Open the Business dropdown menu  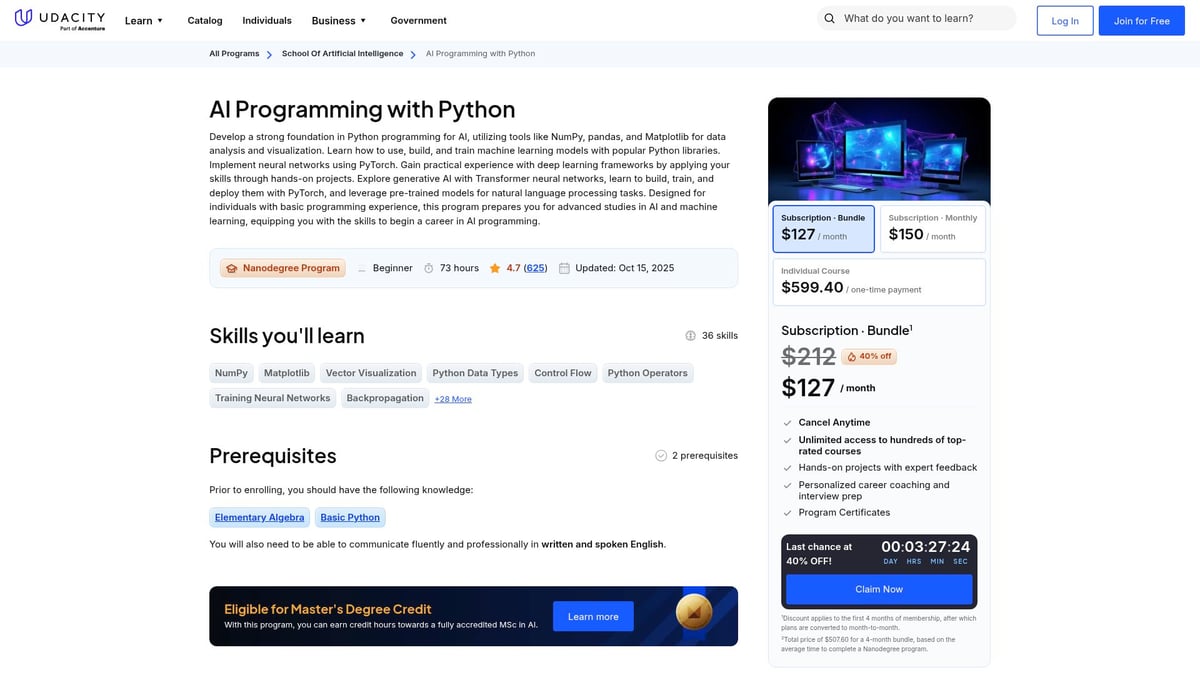point(339,20)
